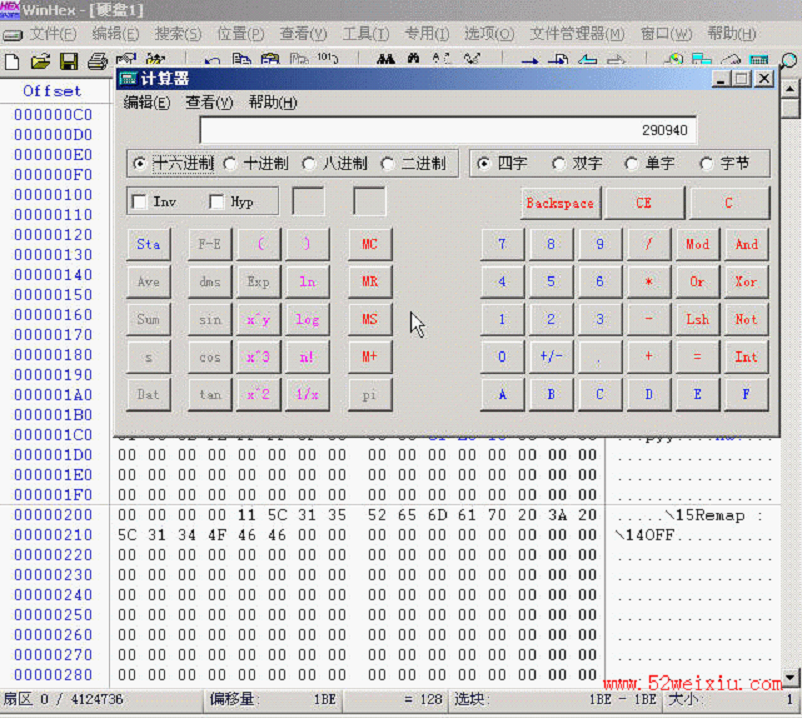
Task: Click hex digit F button
Action: coord(746,394)
